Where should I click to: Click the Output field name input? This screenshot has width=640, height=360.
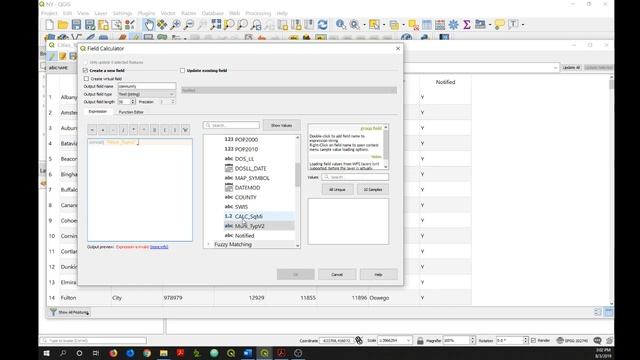(x=147, y=87)
